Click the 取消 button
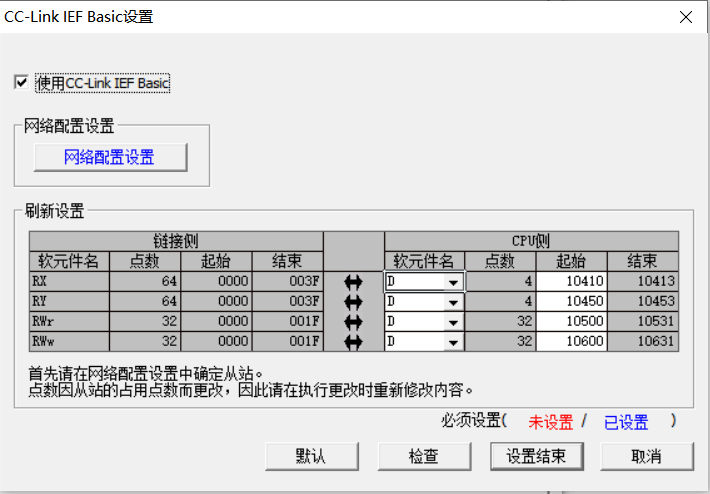This screenshot has width=710, height=494. (647, 456)
